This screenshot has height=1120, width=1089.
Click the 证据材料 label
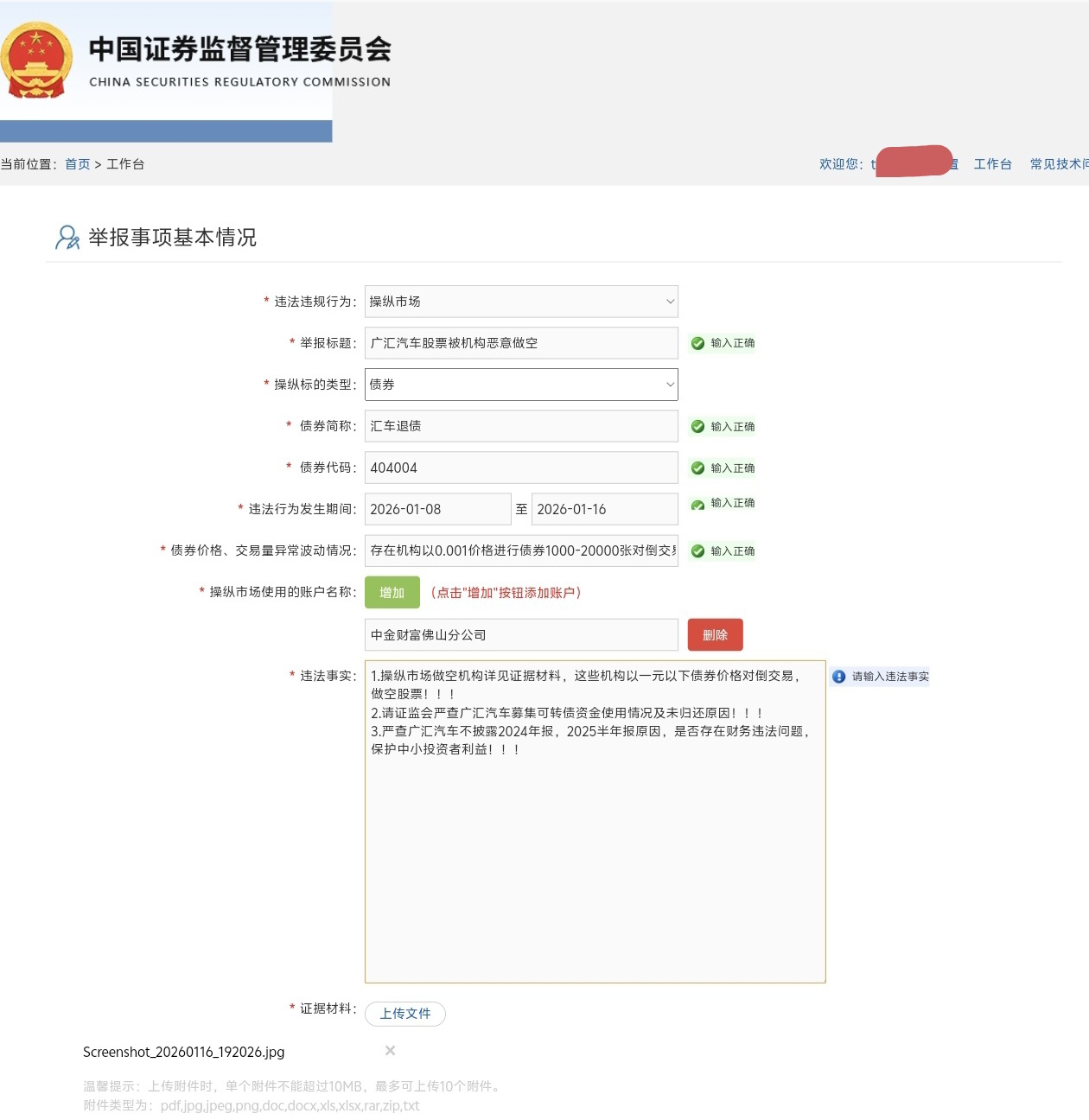click(328, 1009)
